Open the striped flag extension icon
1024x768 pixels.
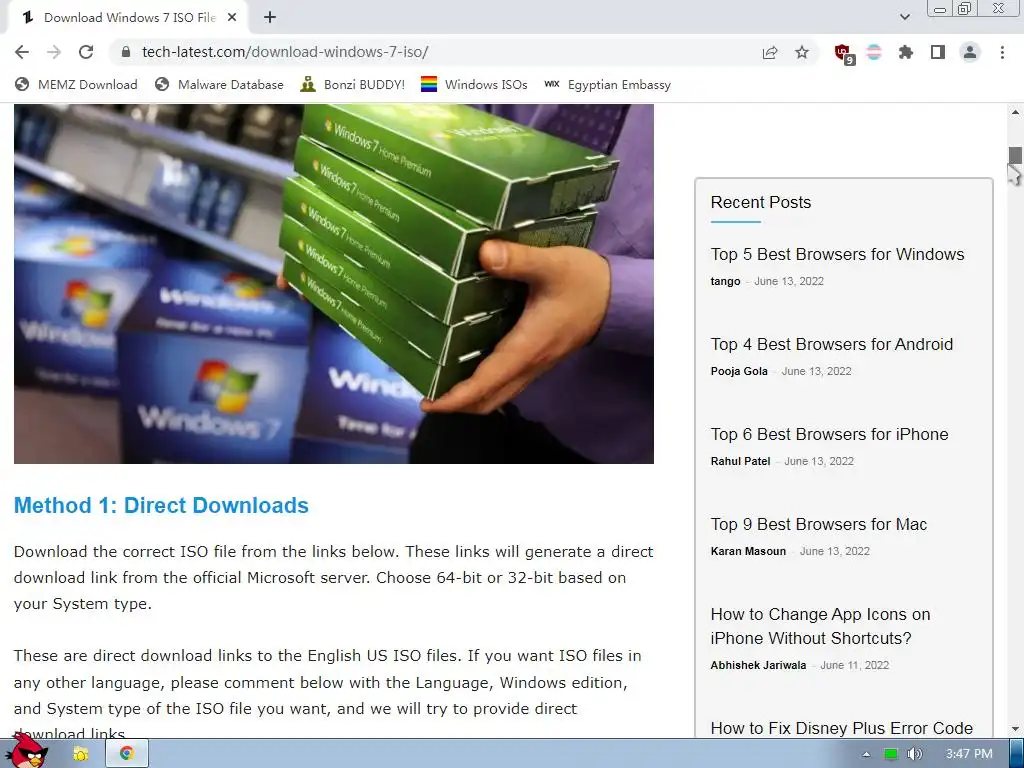click(x=874, y=52)
